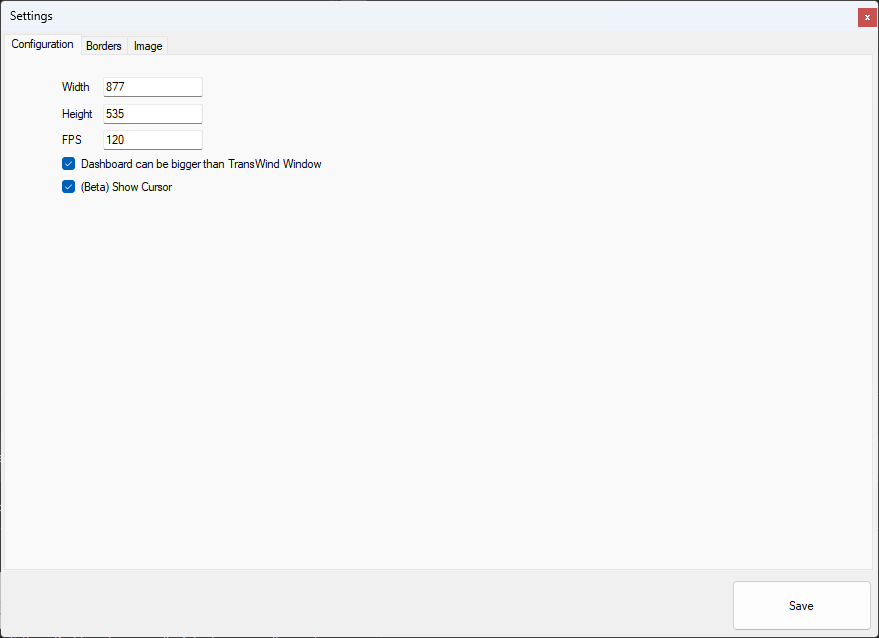
Task: Click the Height label
Action: (x=77, y=114)
